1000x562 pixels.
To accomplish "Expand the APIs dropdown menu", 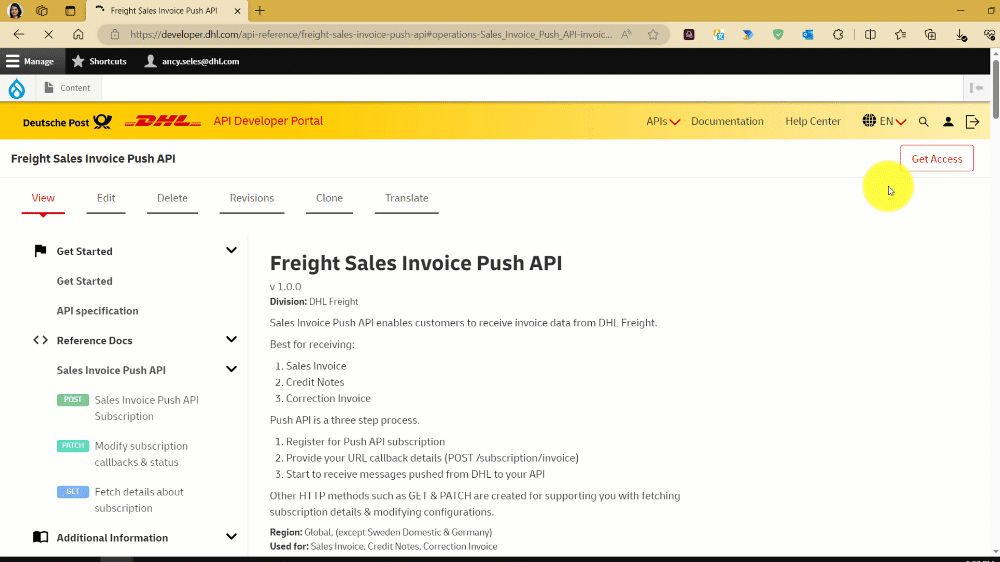I will [x=663, y=121].
